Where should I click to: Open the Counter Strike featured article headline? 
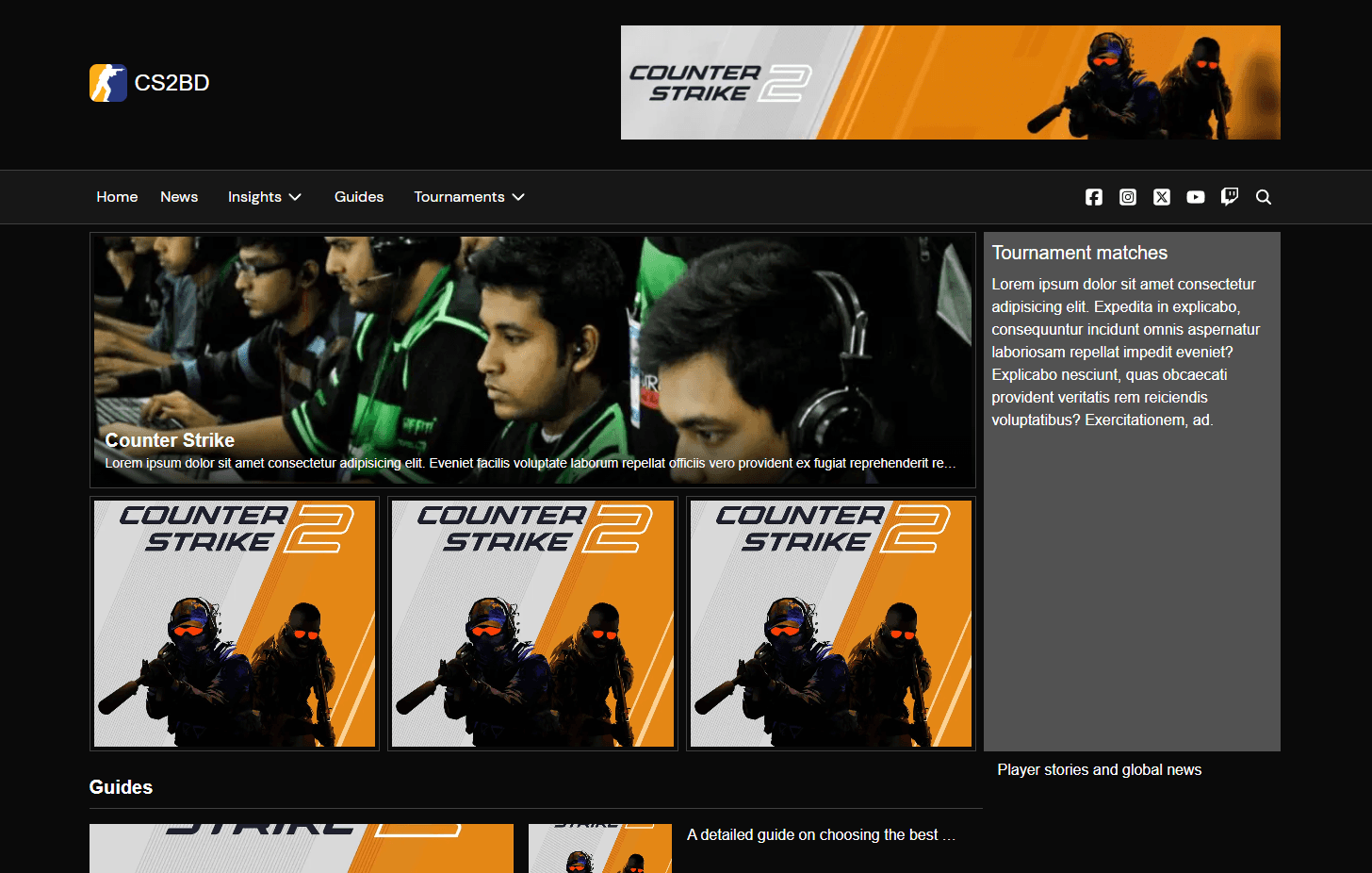point(170,440)
